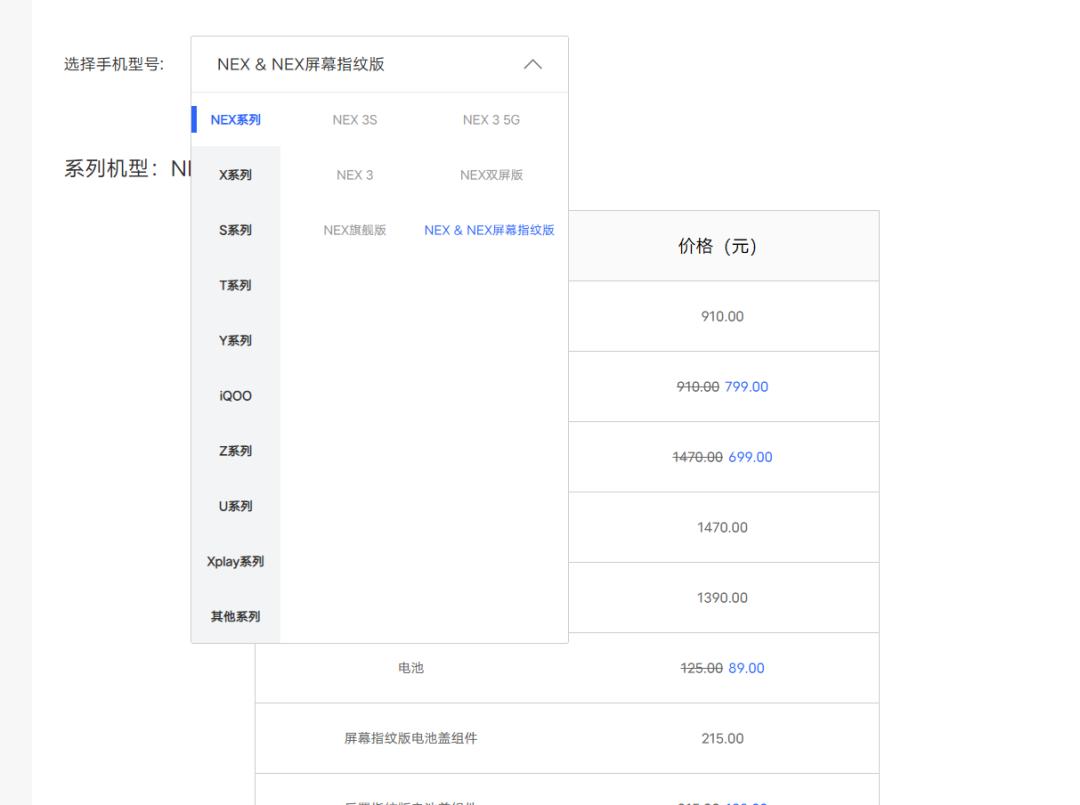Screen dimensions: 1080x805
Task: Select the Xplay系列 category
Action: point(236,562)
